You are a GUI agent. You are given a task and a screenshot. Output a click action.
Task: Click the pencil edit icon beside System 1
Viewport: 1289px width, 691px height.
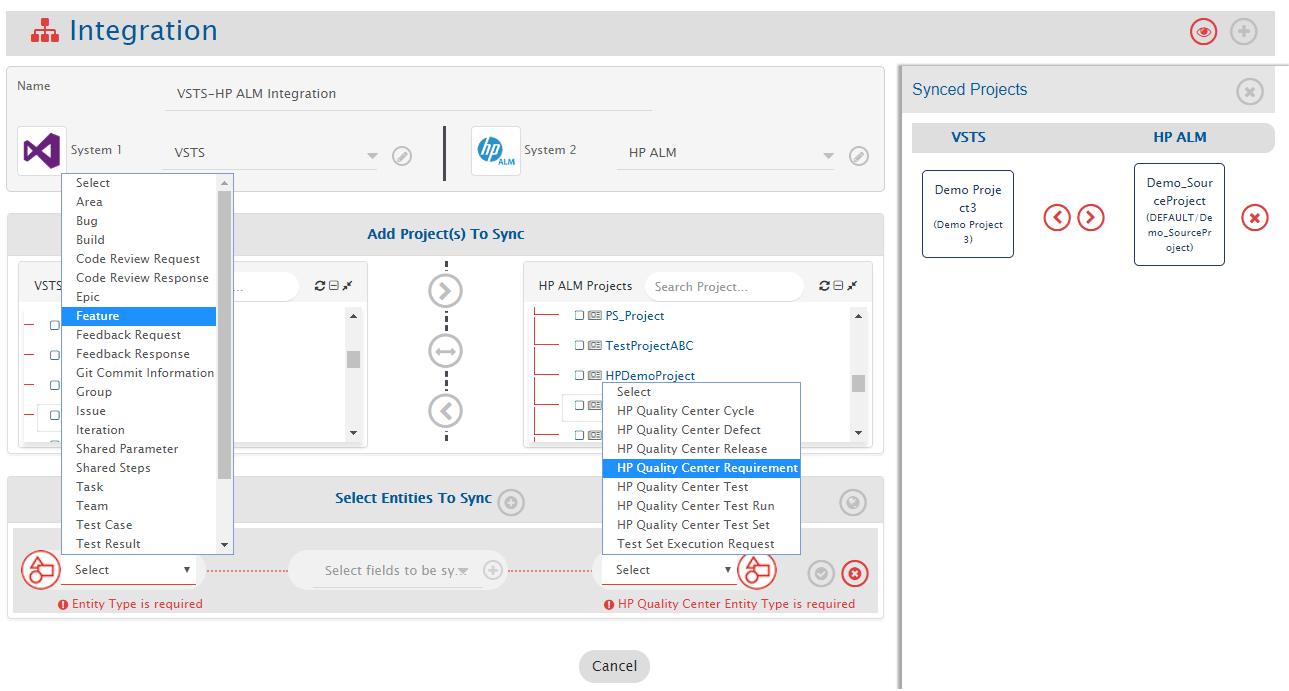(402, 156)
